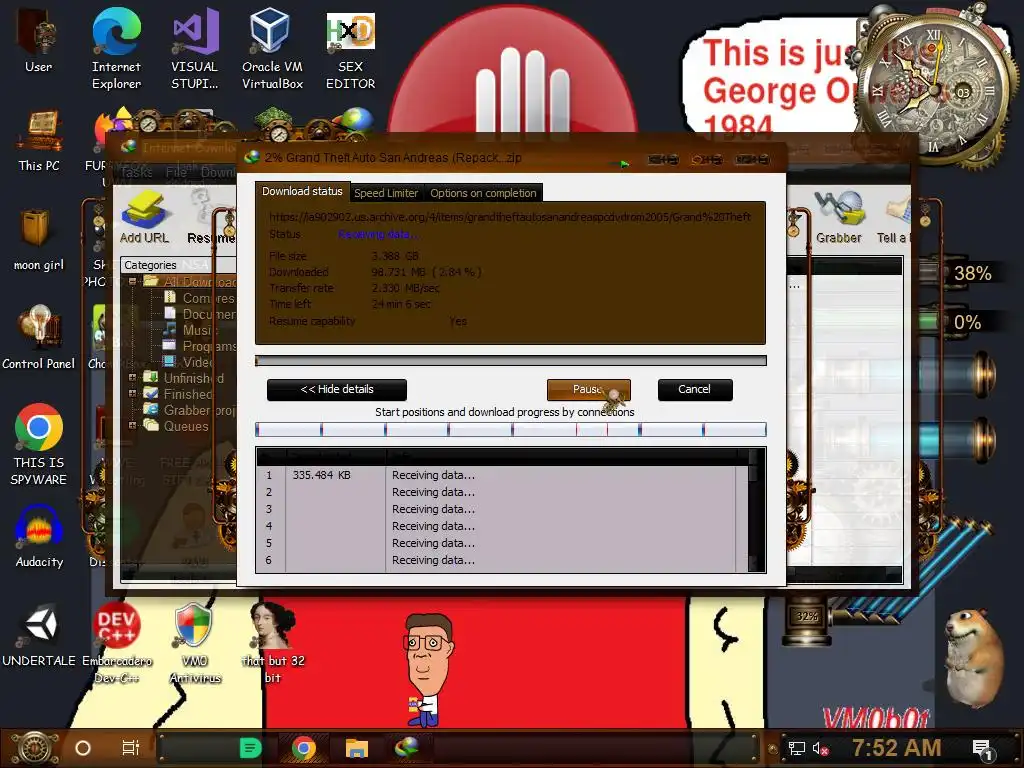Switch to the Speed Limiter tab

(x=386, y=193)
